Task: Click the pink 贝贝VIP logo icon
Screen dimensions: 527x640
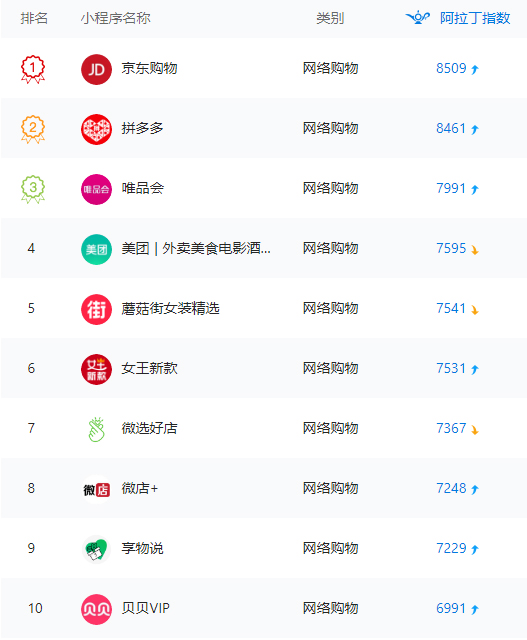Action: pyautogui.click(x=96, y=609)
